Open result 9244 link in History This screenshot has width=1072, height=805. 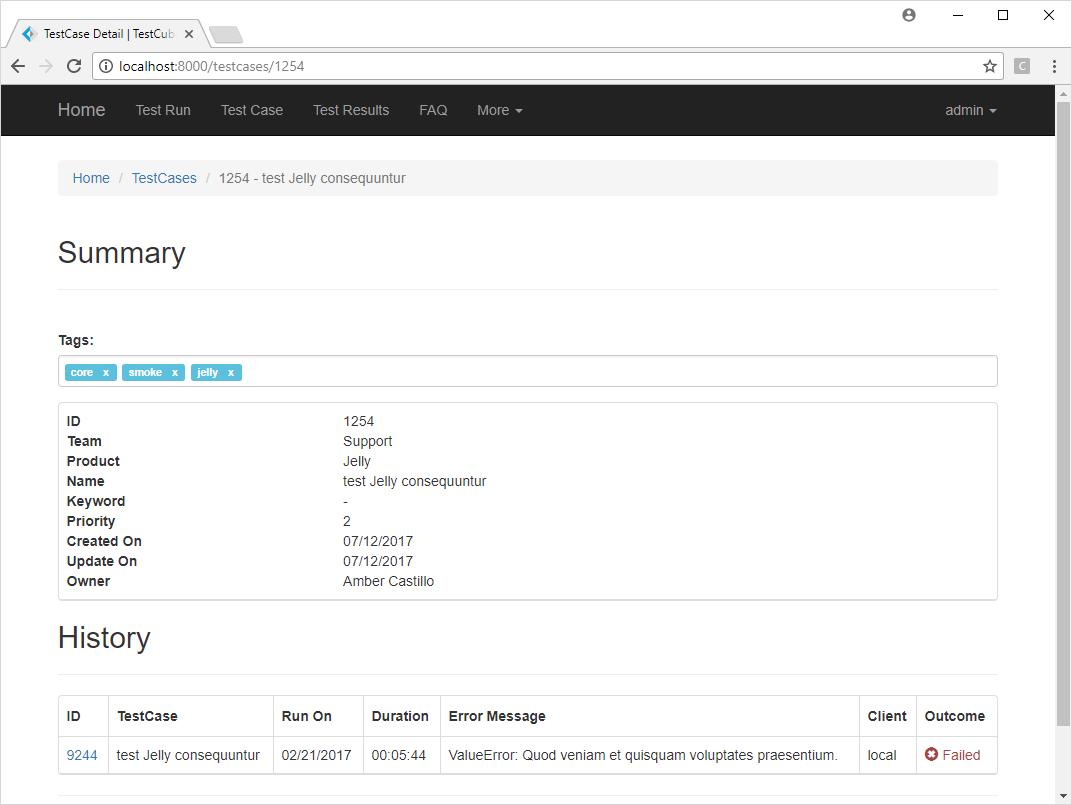(82, 755)
